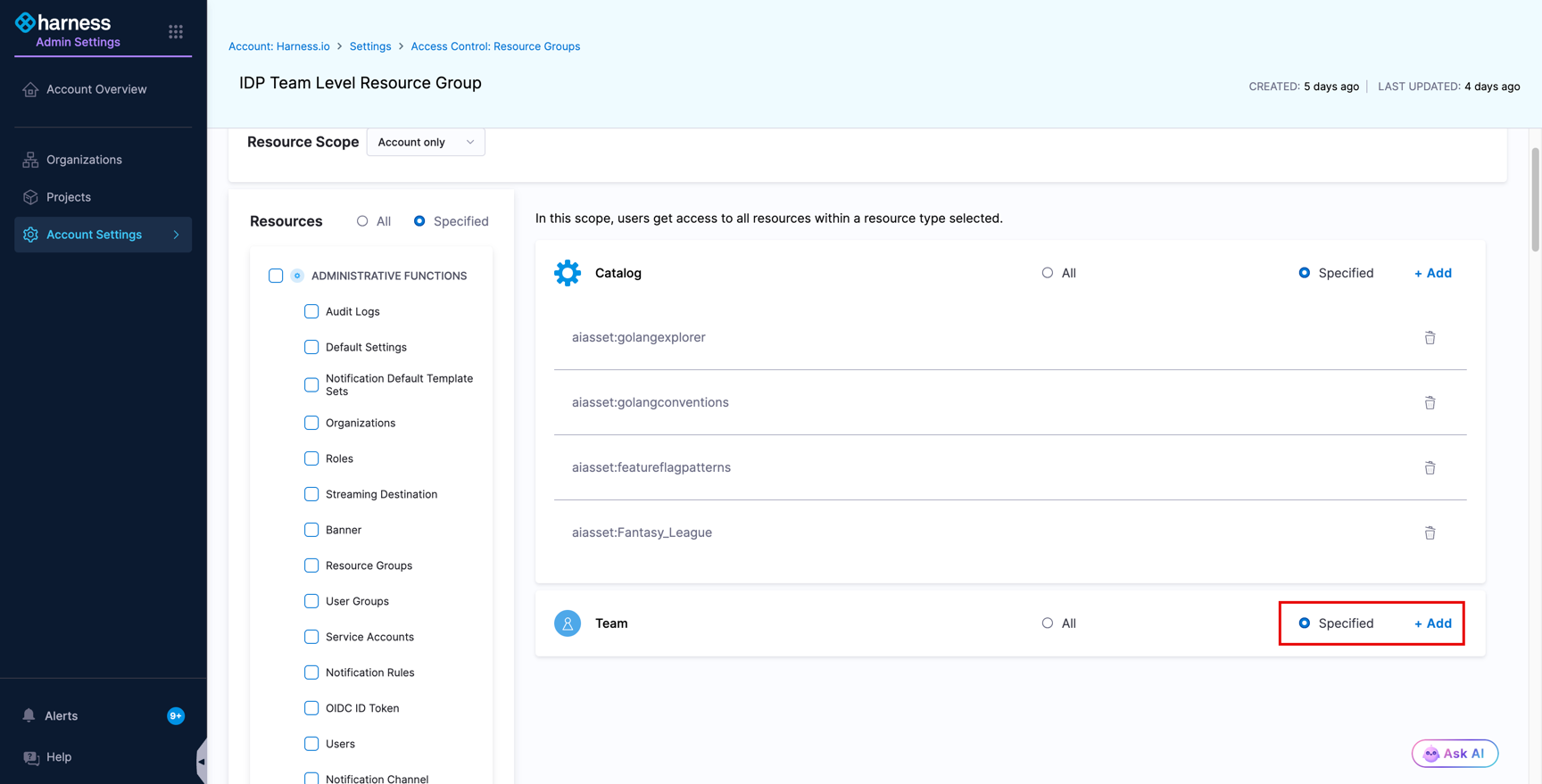Click the Catalog gear icon

(x=568, y=273)
